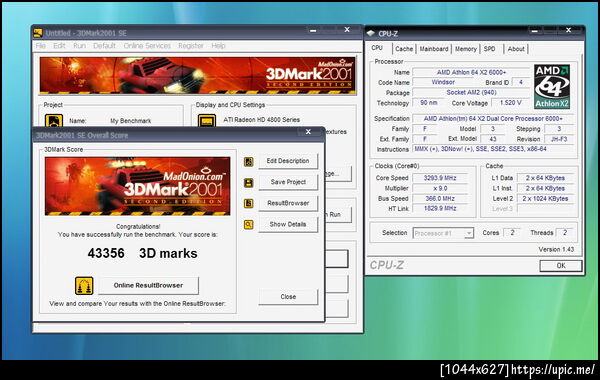Click the floppy disk Save Project icon

pyautogui.click(x=248, y=183)
